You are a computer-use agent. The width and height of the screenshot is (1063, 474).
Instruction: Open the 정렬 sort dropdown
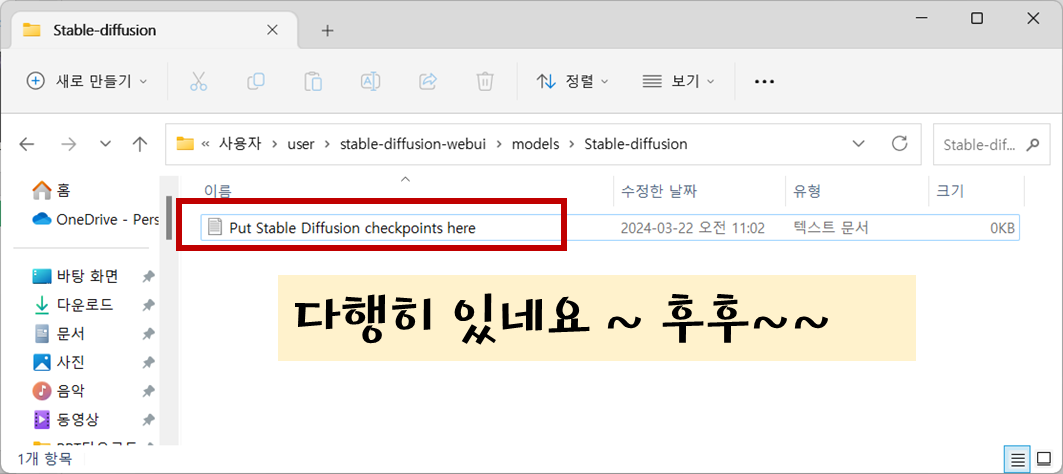[x=573, y=81]
